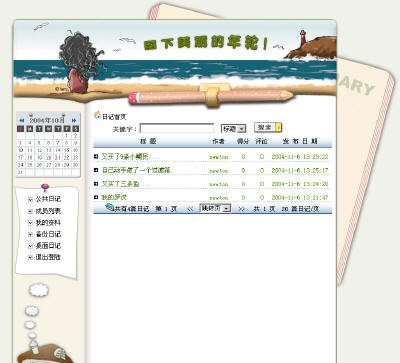This screenshot has height=363, width=400.
Task: Go to next month in calendar
Action: (x=74, y=120)
